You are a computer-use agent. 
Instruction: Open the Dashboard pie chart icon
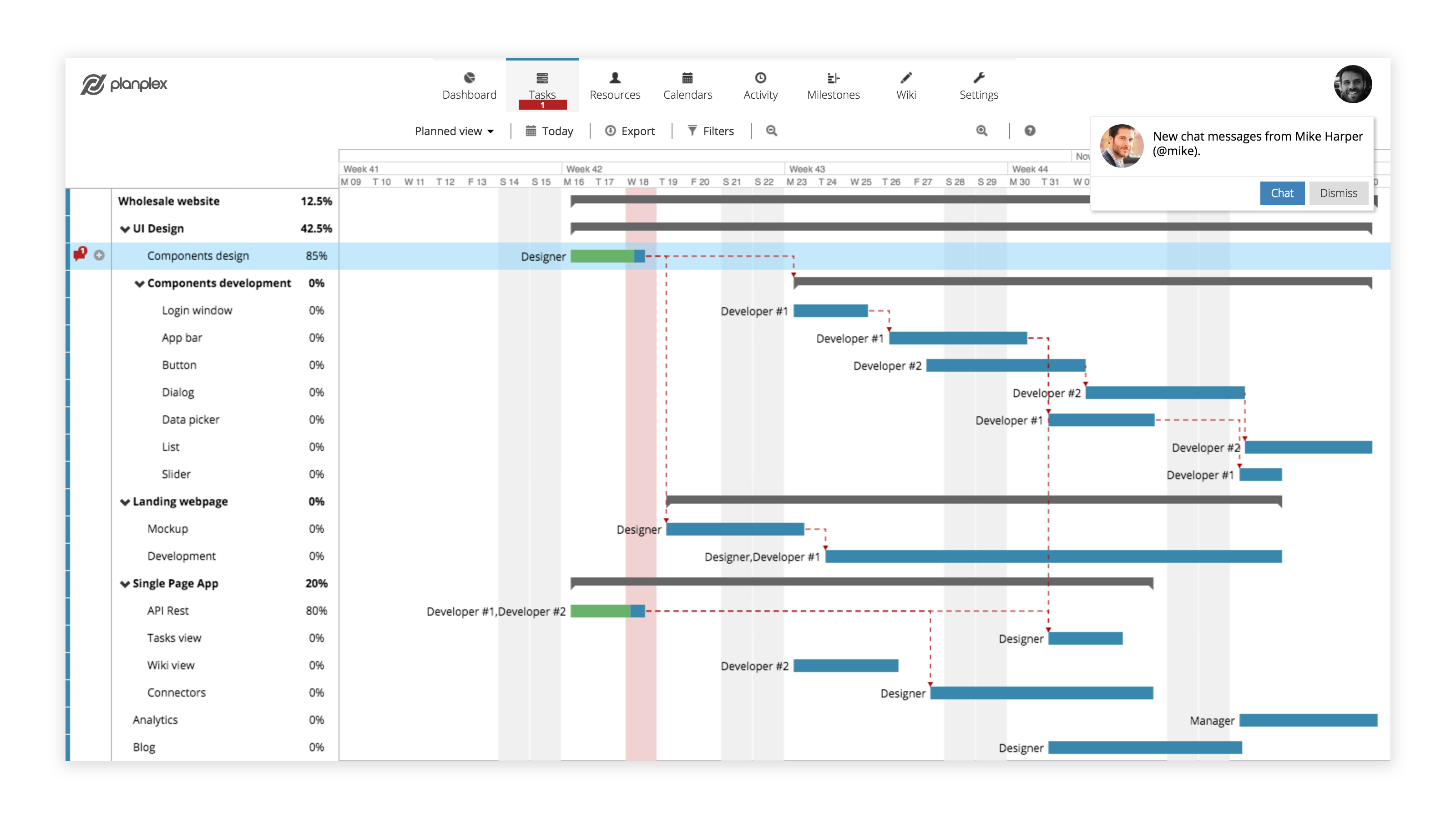469,77
